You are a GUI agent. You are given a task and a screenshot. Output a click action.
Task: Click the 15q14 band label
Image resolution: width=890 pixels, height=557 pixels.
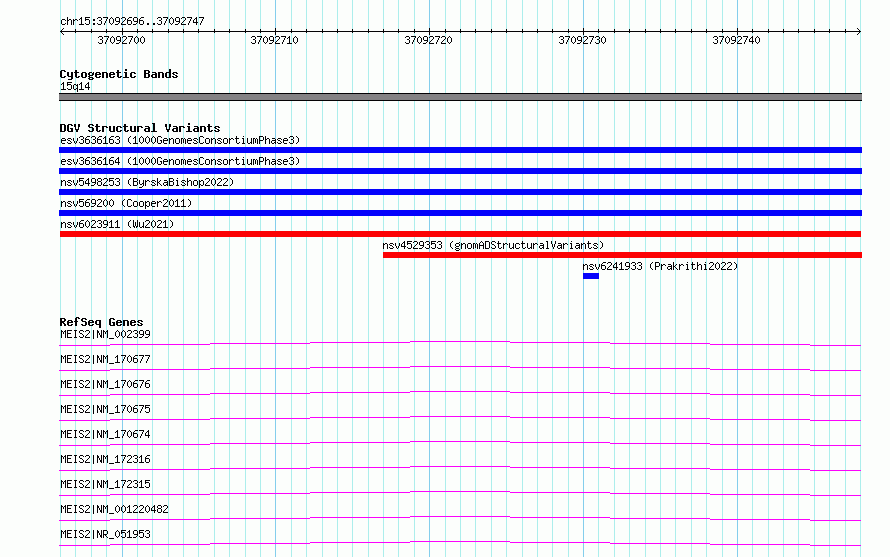(75, 86)
